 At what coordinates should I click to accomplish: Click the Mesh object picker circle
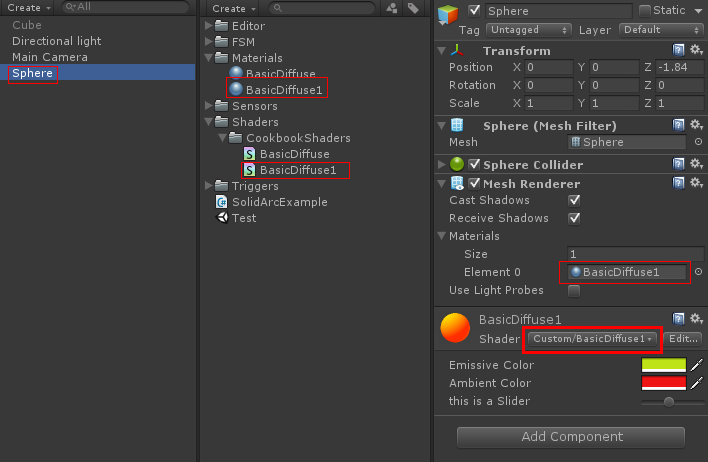click(x=698, y=142)
